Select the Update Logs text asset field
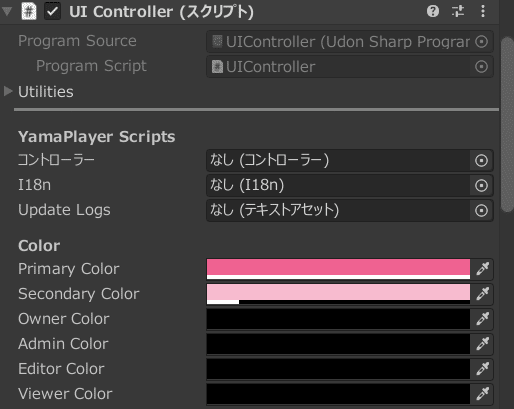 (x=338, y=210)
